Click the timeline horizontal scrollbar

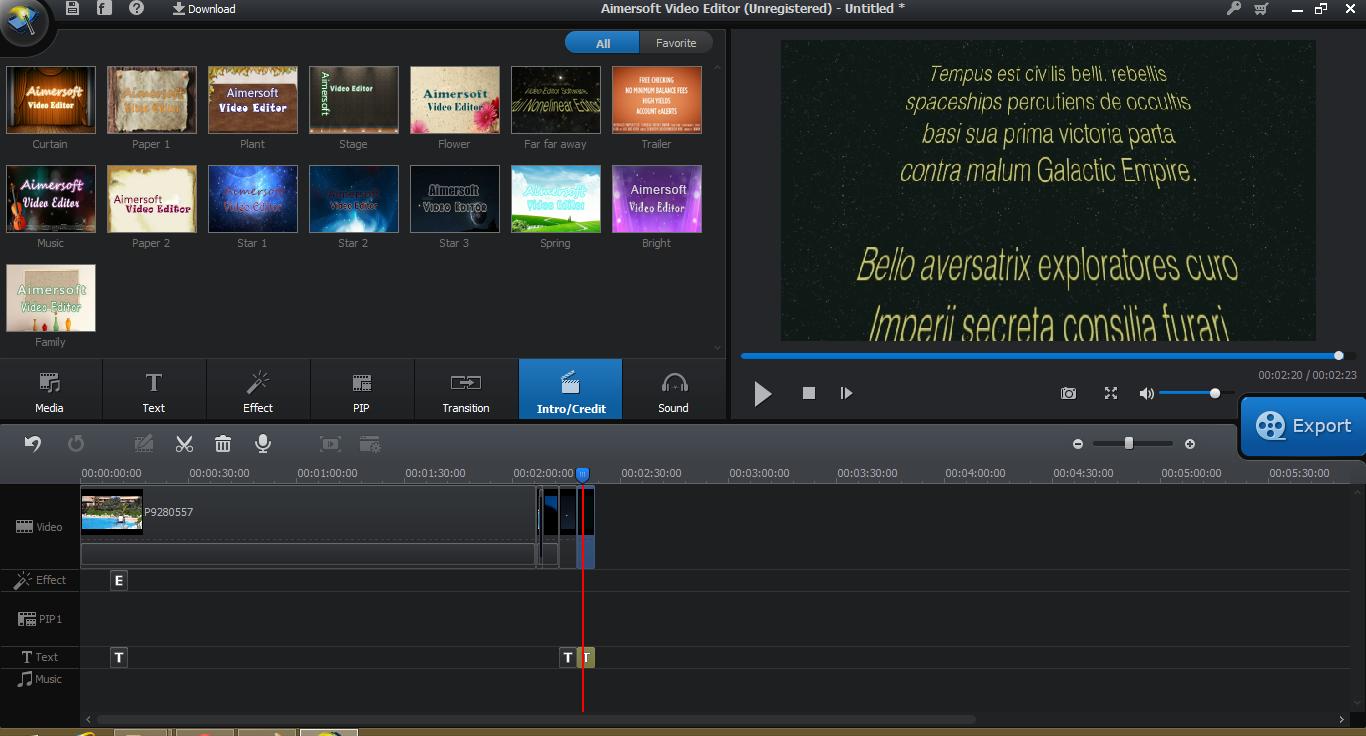(x=536, y=719)
